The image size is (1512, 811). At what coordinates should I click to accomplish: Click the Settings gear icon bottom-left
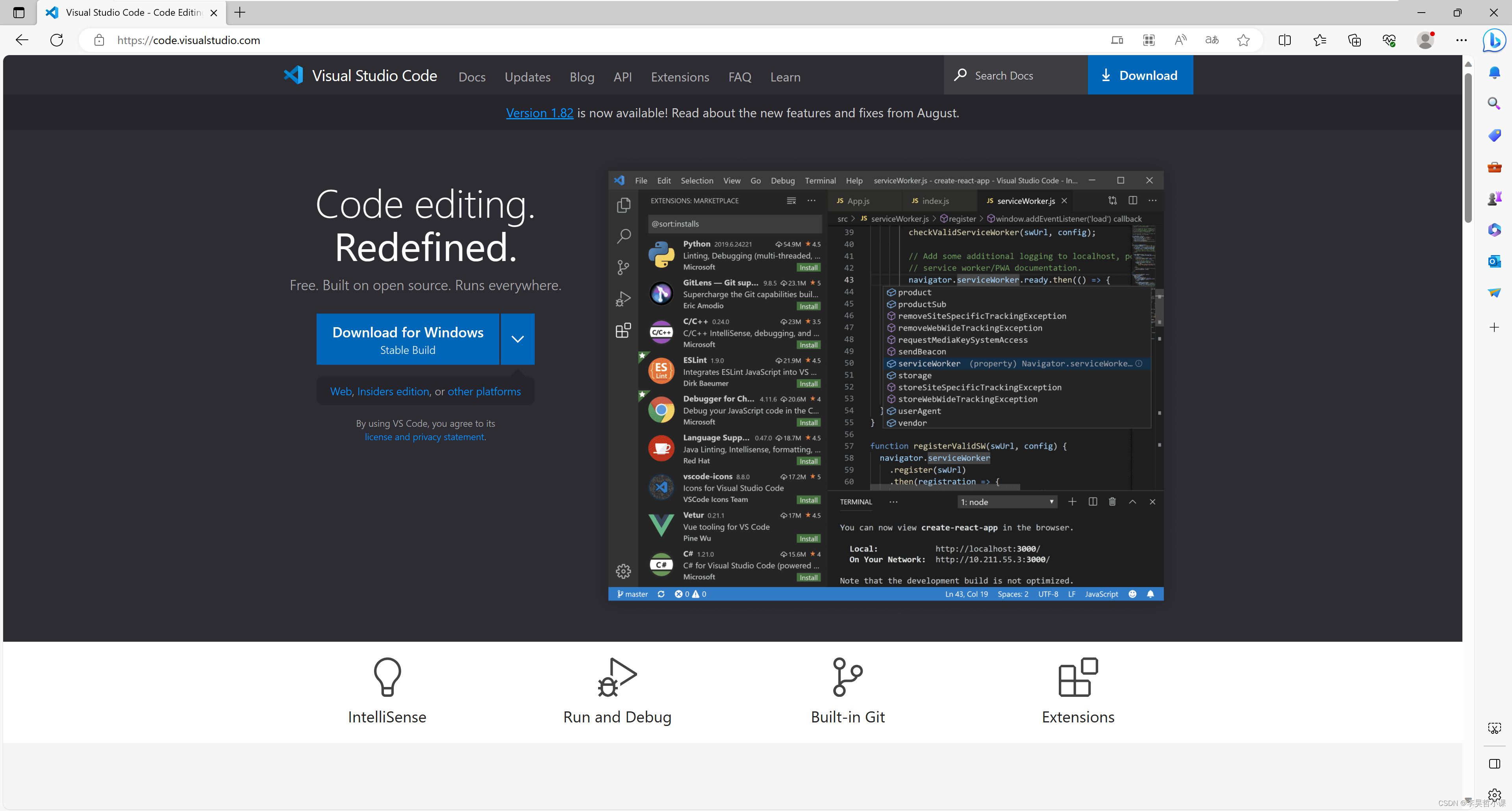click(623, 570)
